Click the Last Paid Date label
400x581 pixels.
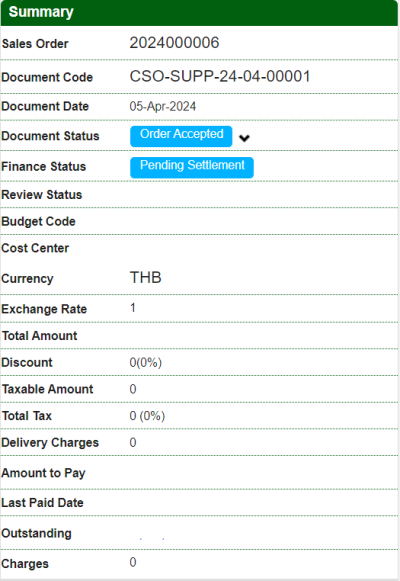(43, 503)
